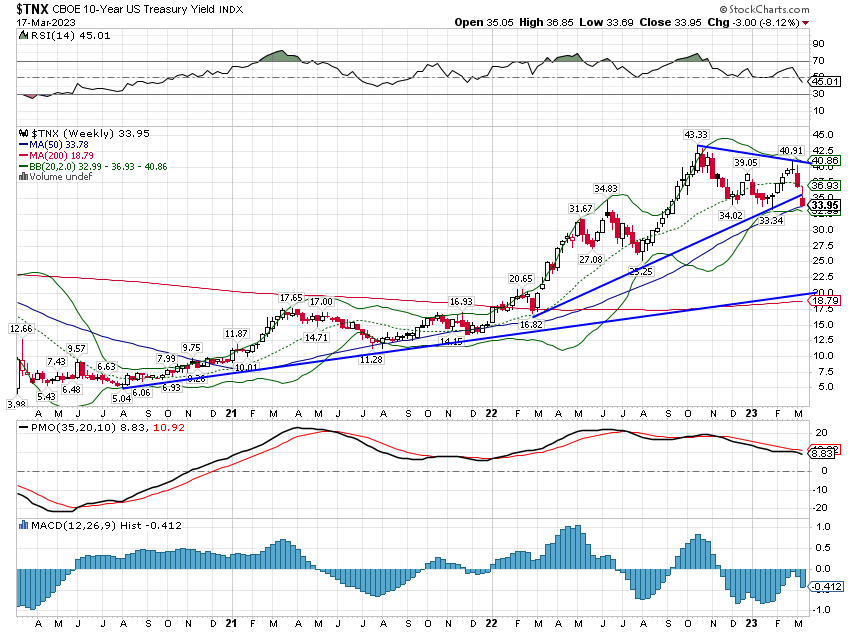This screenshot has width=850, height=633.
Task: Click the 'Volume undef' legend label
Action: (x=61, y=177)
